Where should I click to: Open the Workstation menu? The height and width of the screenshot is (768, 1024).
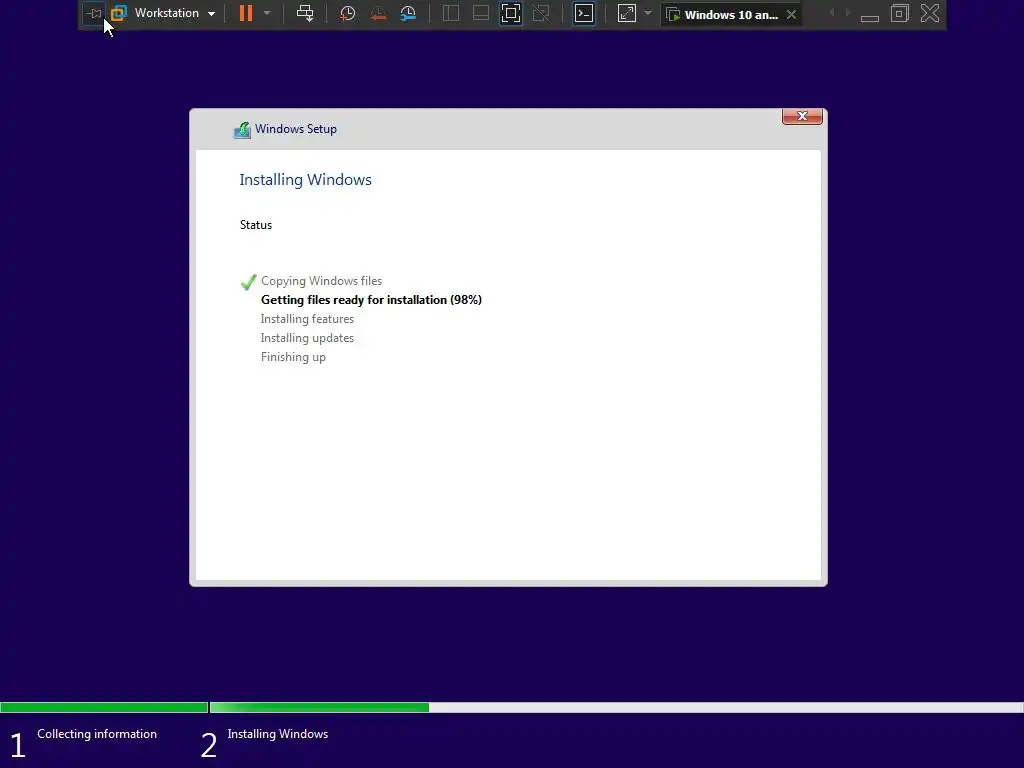click(174, 13)
